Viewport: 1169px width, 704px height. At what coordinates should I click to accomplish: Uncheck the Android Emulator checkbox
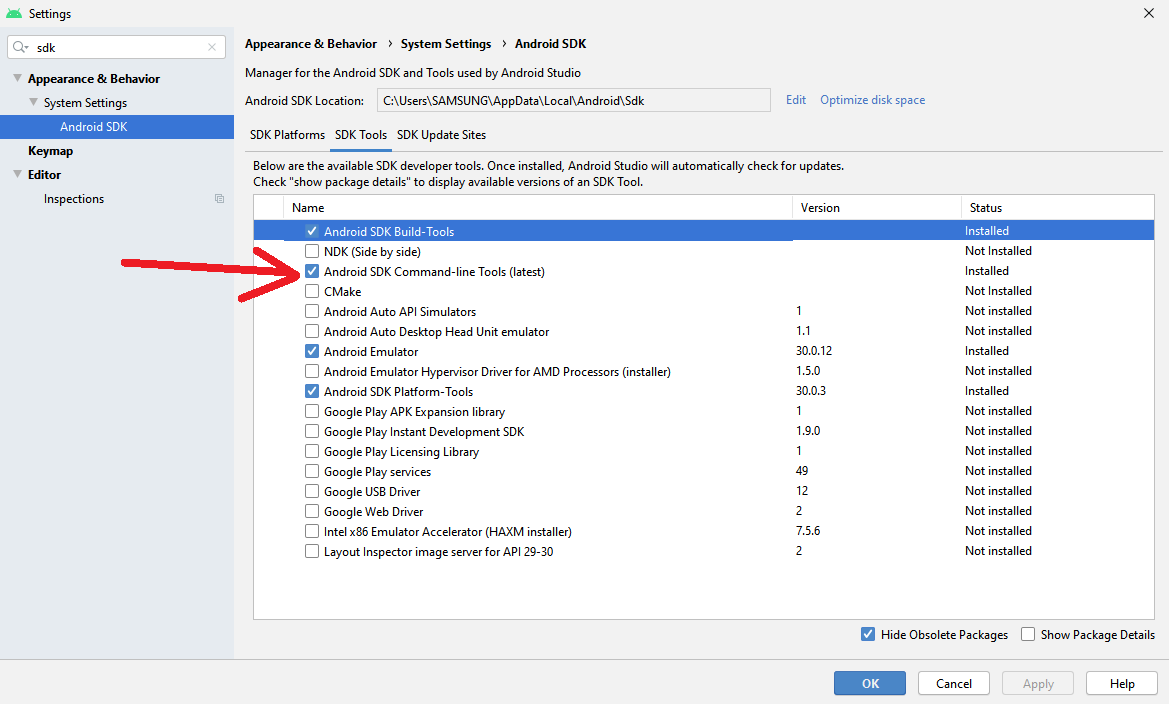312,351
